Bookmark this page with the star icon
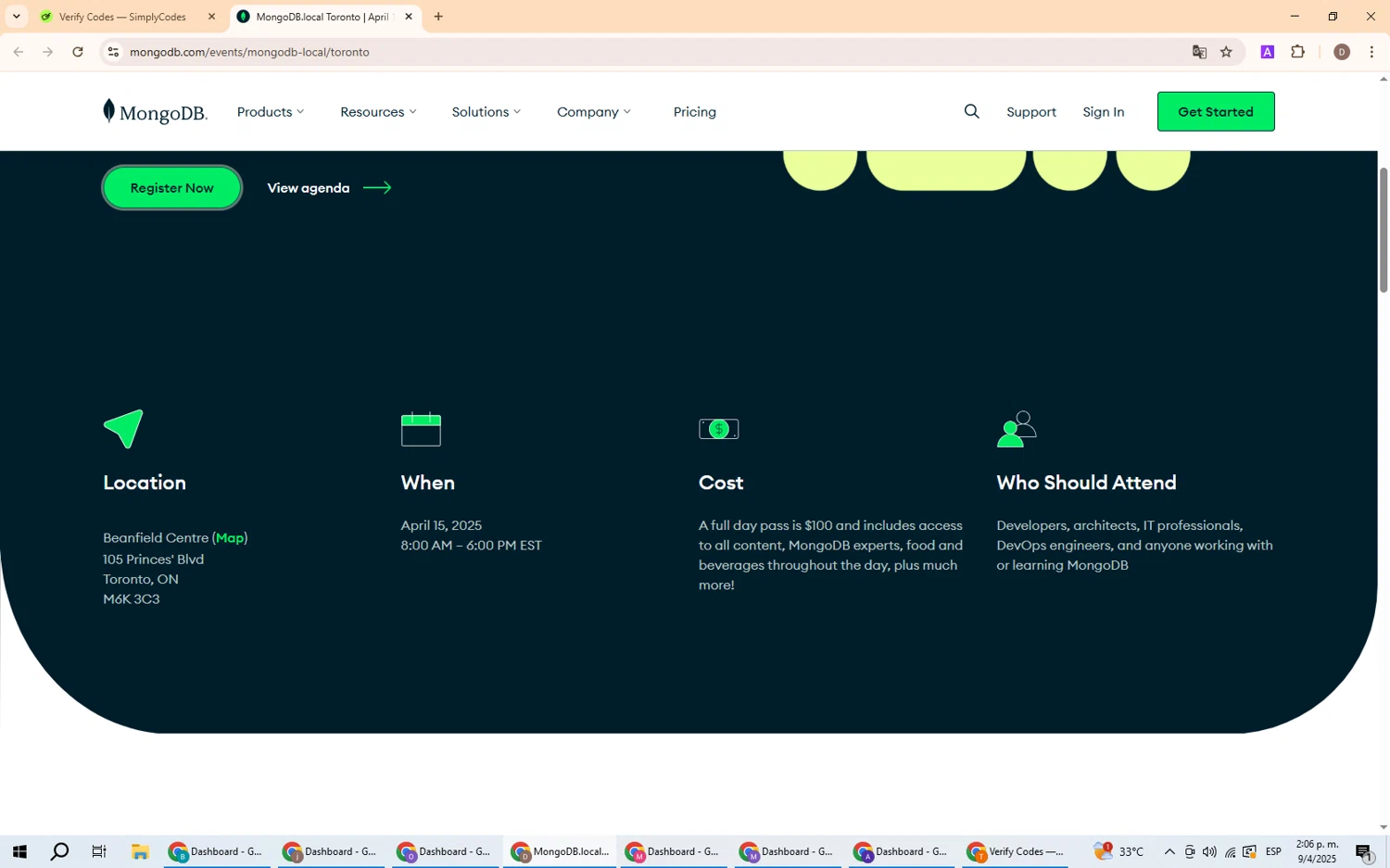The height and width of the screenshot is (868, 1390). point(1226,52)
